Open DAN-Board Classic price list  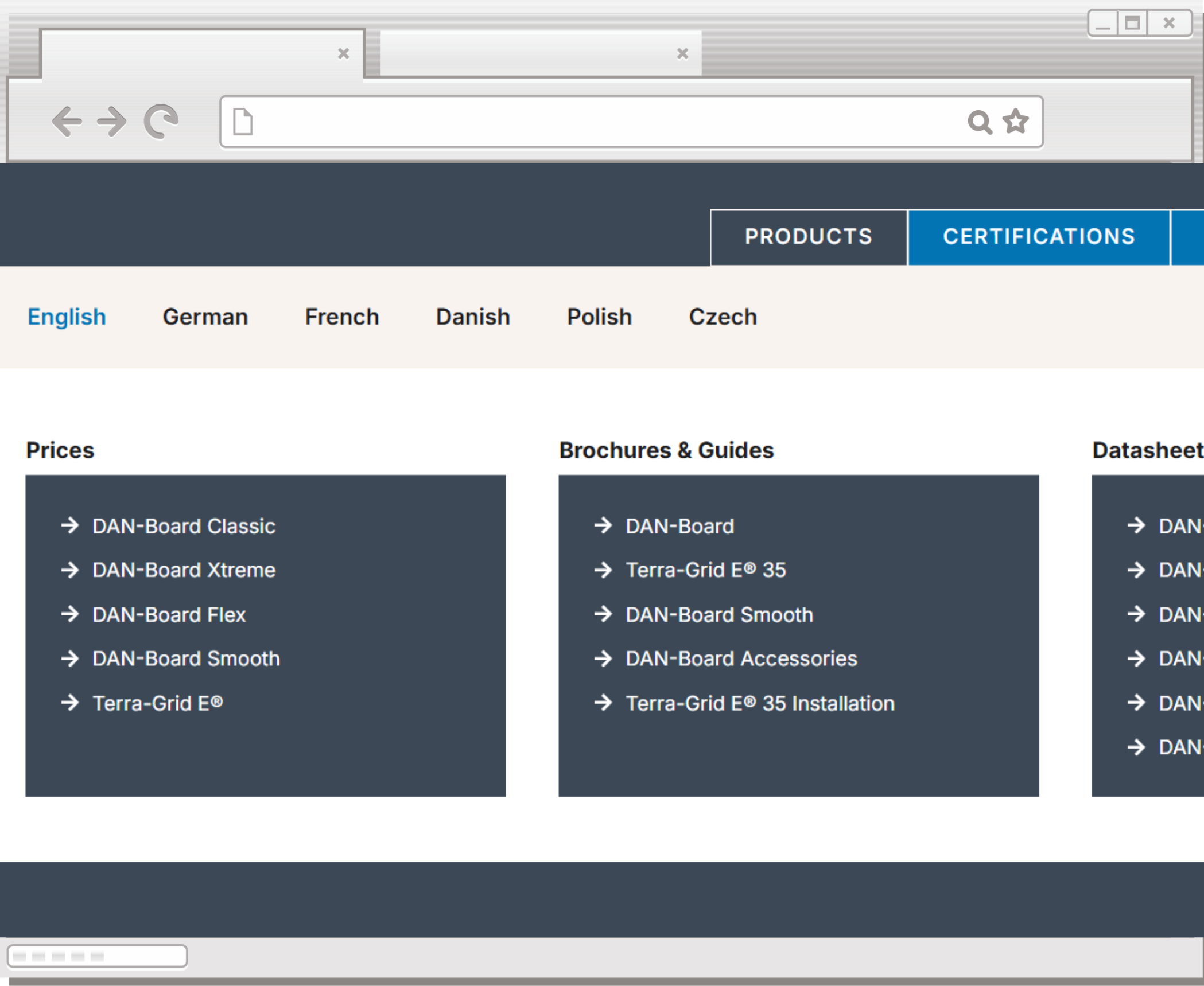click(x=184, y=526)
